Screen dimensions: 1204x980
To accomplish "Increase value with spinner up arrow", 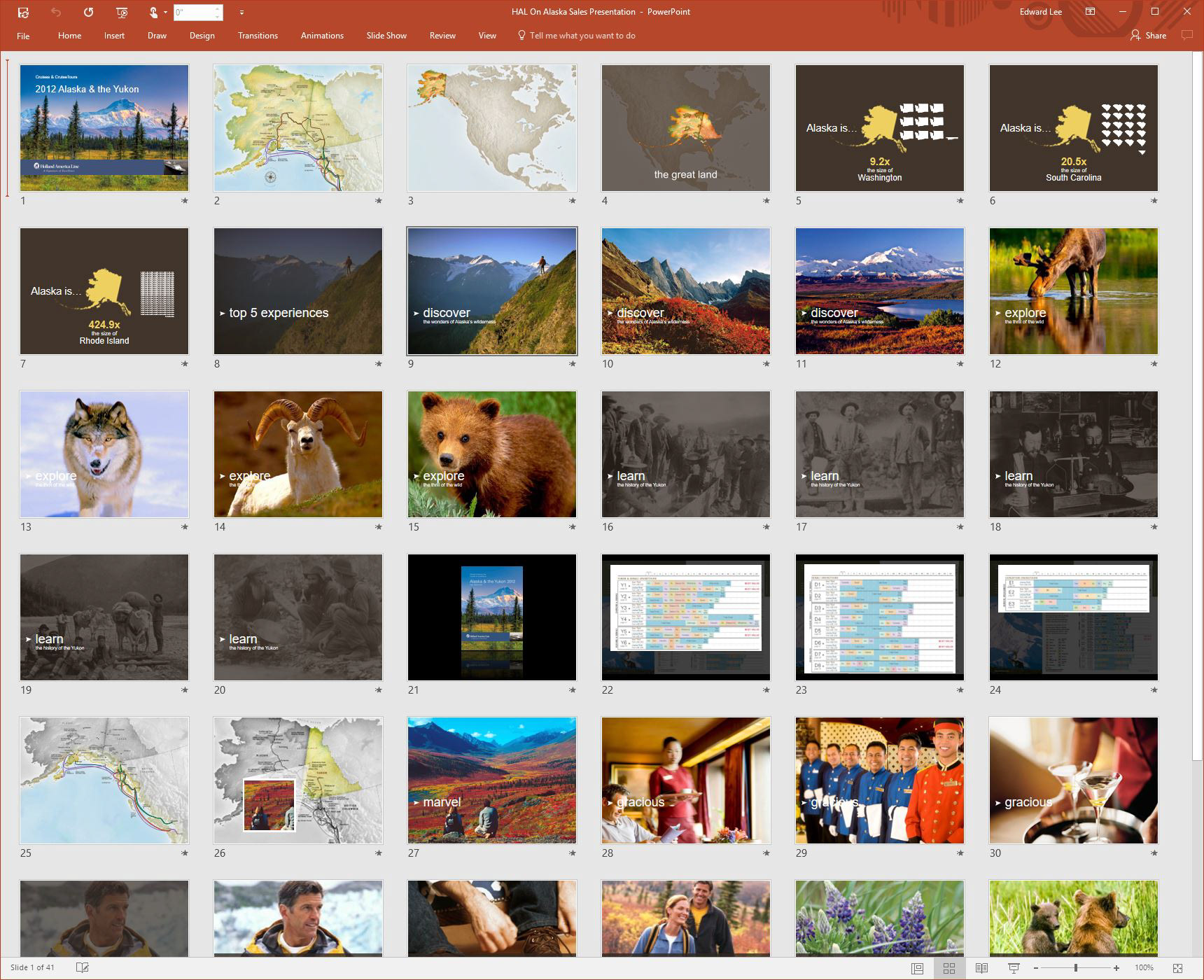I will pos(218,8).
